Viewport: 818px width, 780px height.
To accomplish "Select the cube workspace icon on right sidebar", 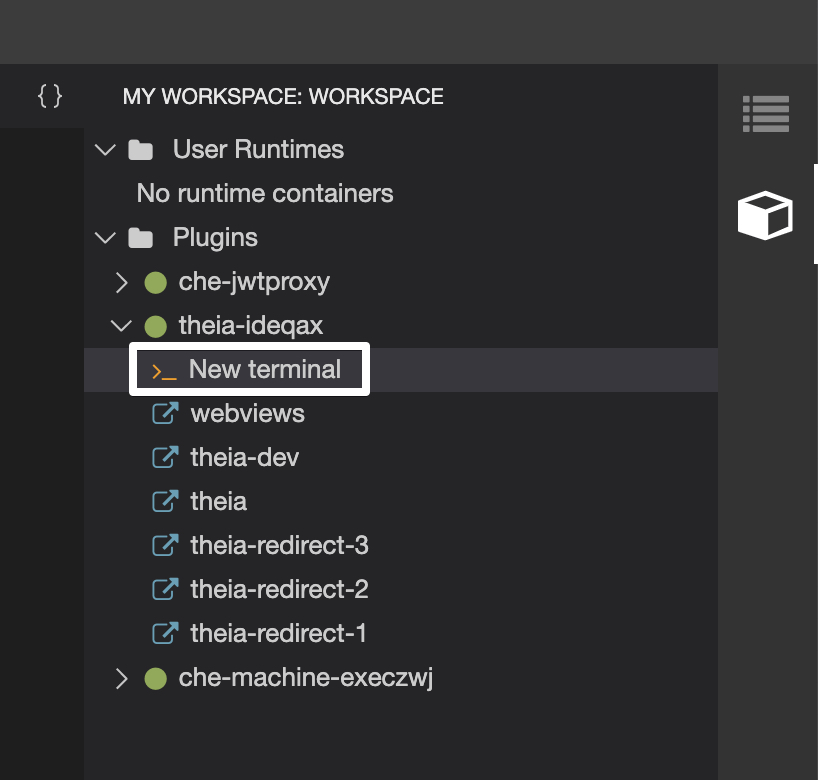I will point(765,214).
